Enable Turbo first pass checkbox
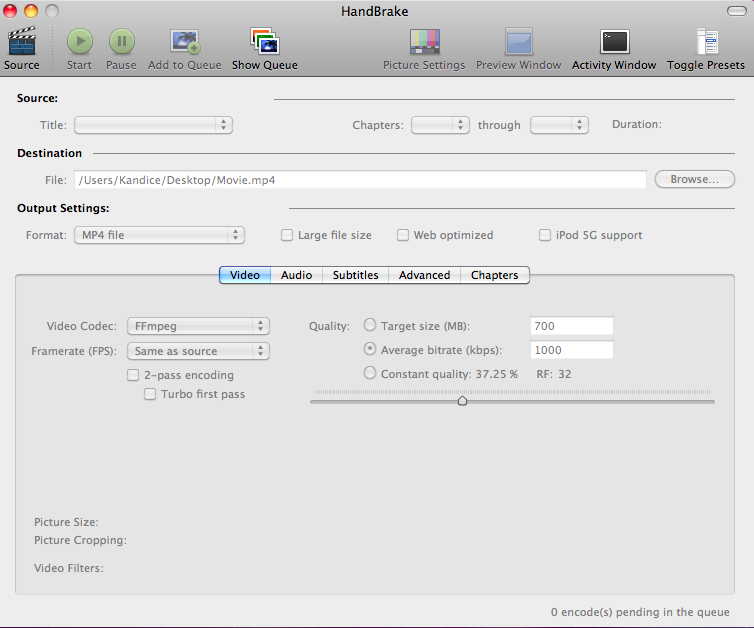Viewport: 754px width, 628px height. (x=150, y=394)
